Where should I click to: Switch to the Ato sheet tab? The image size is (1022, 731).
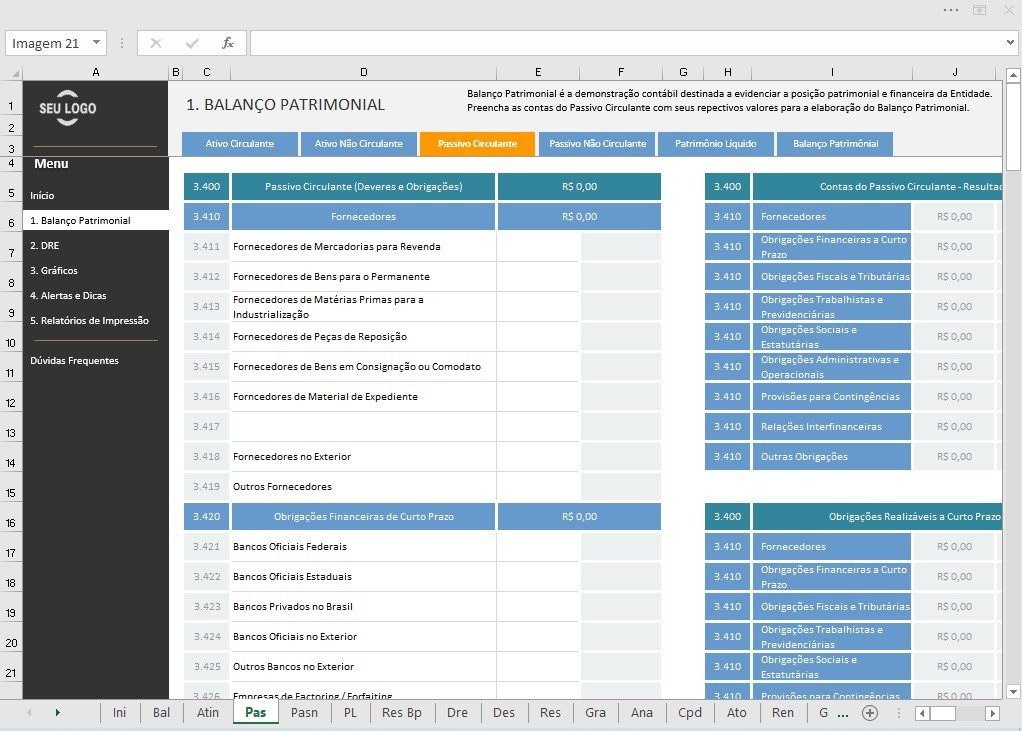(737, 713)
